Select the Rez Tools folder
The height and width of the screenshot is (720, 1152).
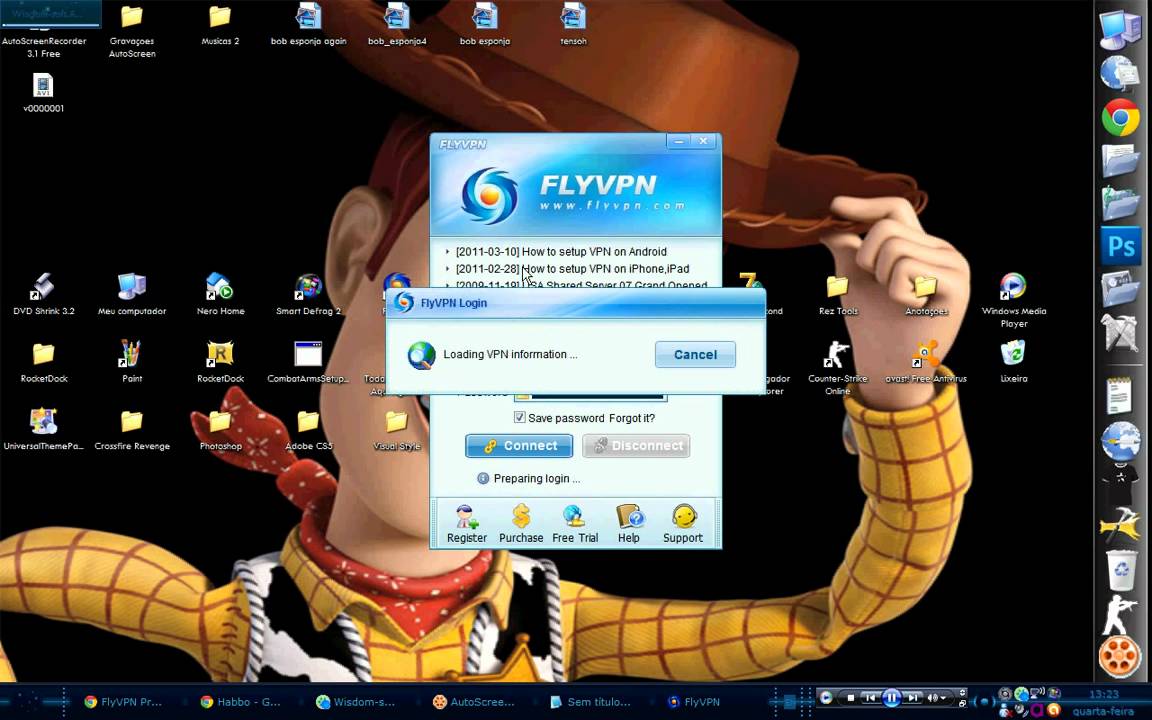point(838,294)
